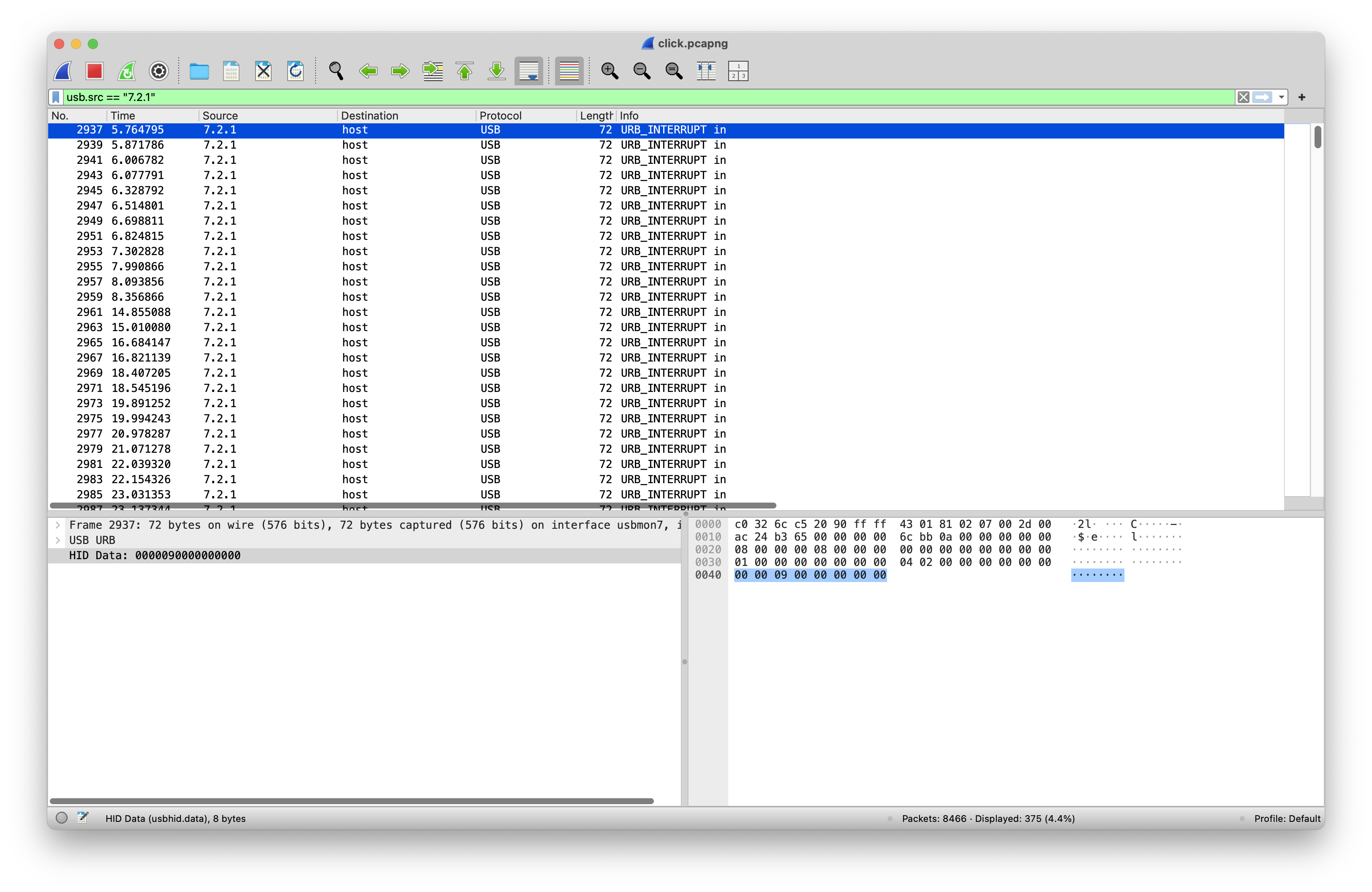This screenshot has height=892, width=1372.
Task: Select packet at time 14.855088
Action: coord(666,312)
